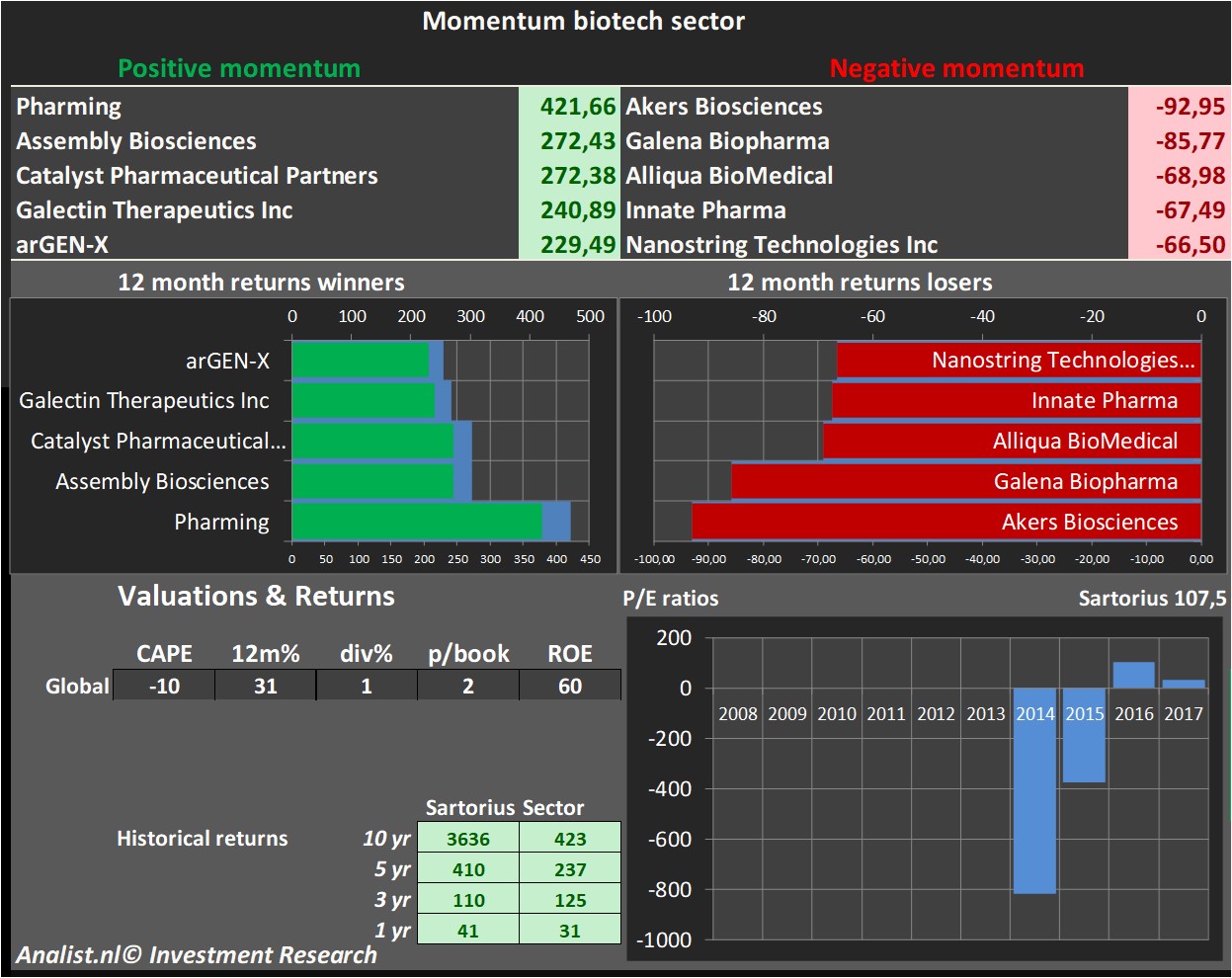Image resolution: width=1232 pixels, height=978 pixels.
Task: Select the CAPE value -10 cell
Action: [x=164, y=686]
